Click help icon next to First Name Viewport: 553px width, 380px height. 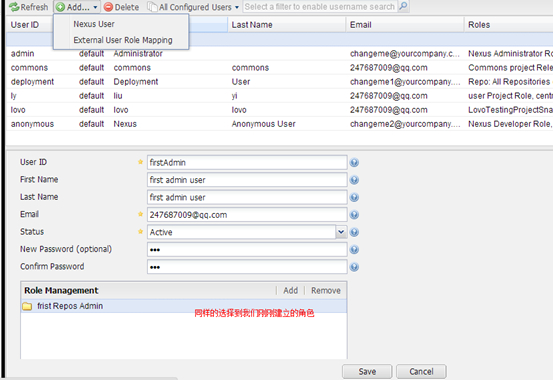(354, 180)
